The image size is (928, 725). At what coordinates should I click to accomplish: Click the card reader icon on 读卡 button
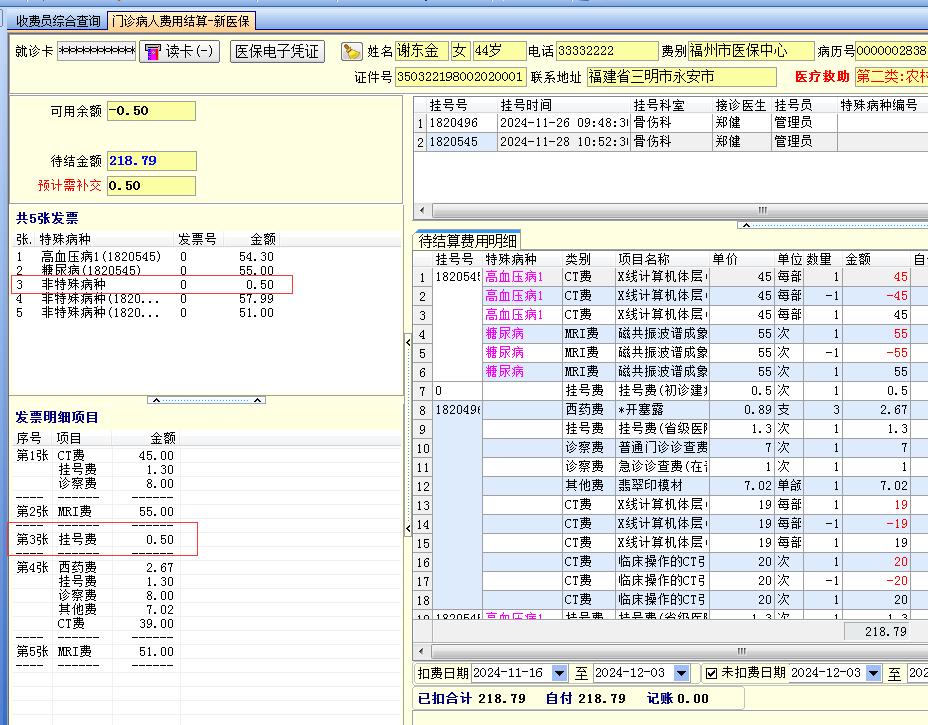point(153,51)
